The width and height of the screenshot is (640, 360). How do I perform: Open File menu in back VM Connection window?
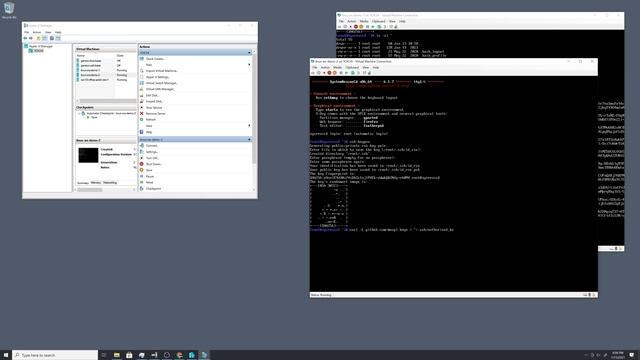(x=341, y=21)
